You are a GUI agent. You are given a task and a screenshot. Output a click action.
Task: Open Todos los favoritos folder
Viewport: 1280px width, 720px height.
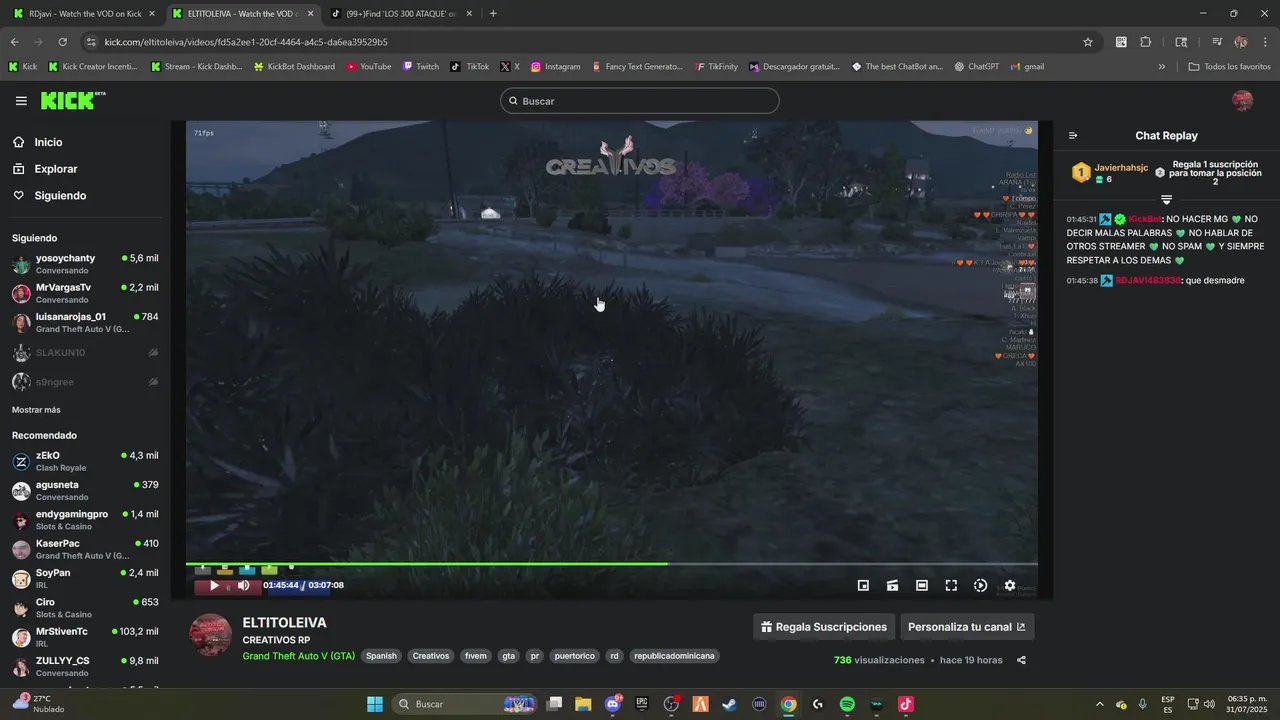(1229, 67)
